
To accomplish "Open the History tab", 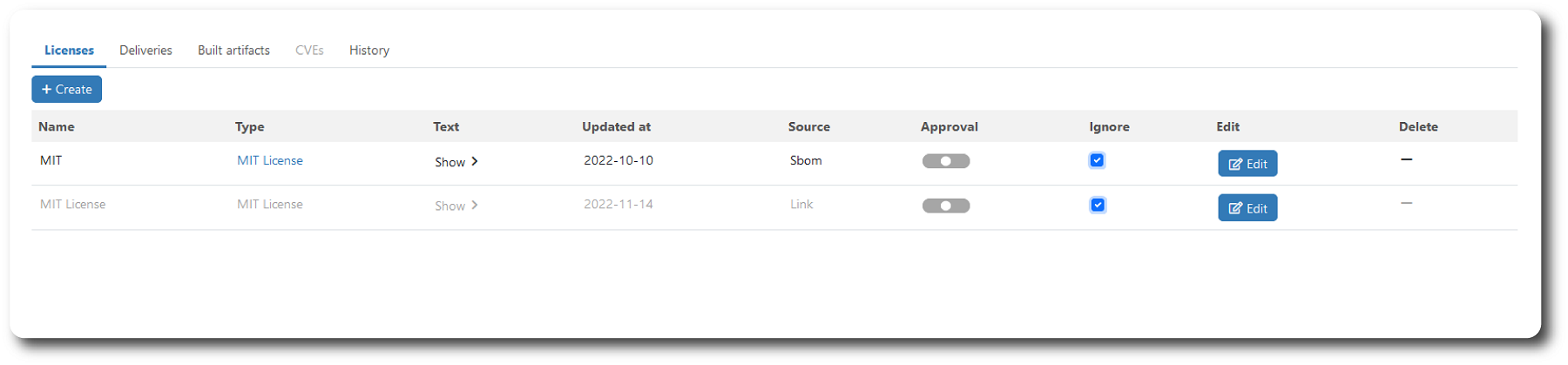I will 369,51.
